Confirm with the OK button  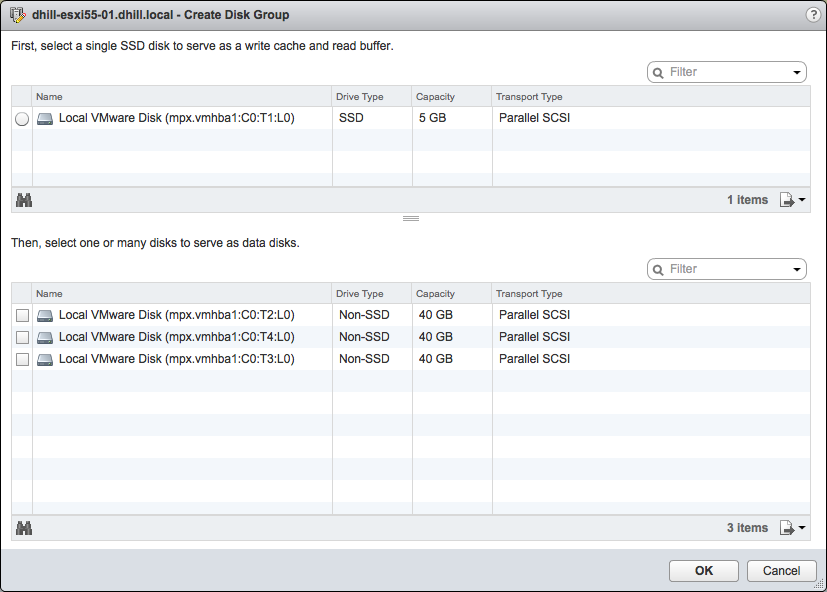coord(704,570)
